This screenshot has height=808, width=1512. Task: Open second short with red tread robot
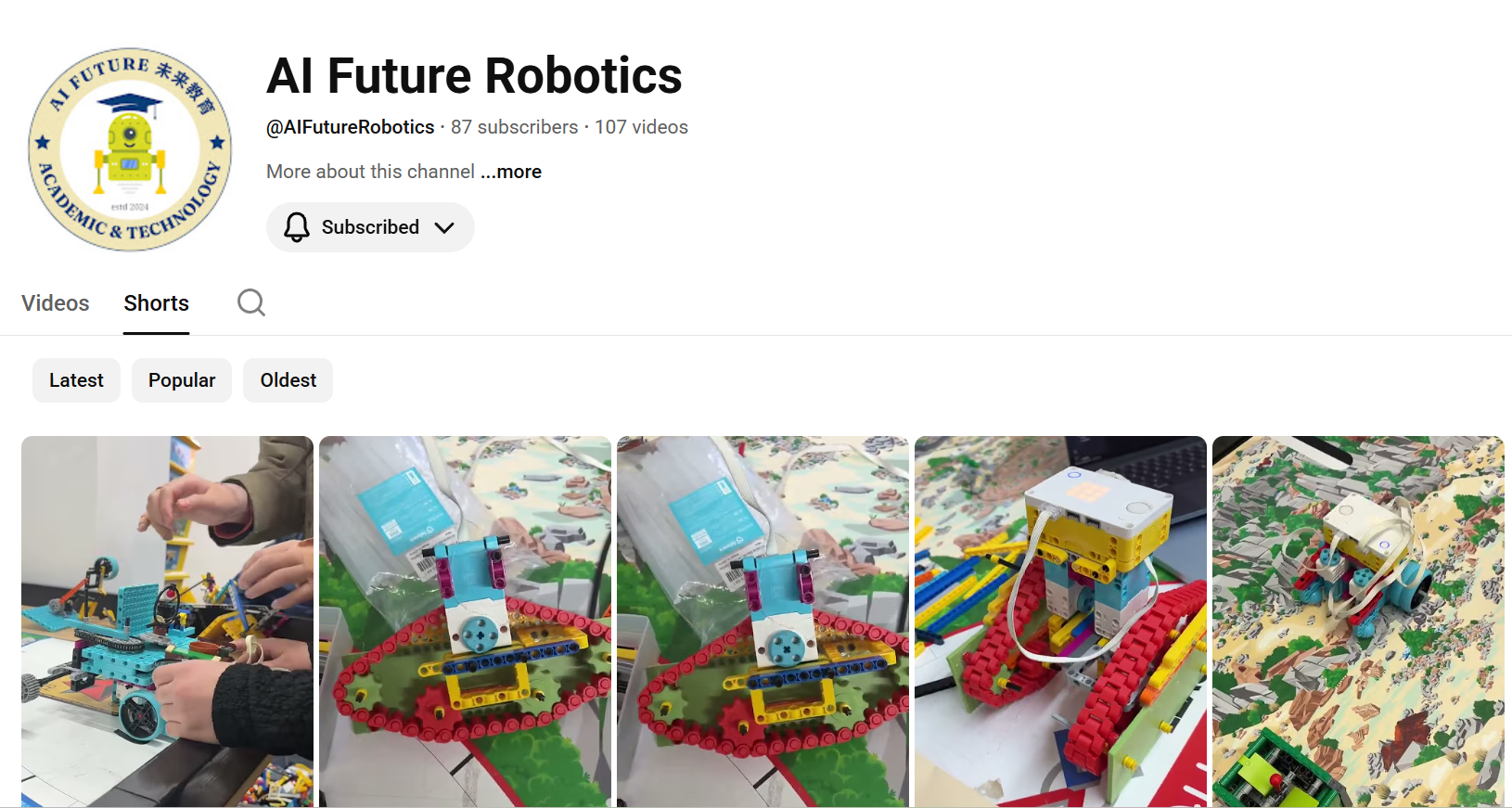tap(465, 622)
